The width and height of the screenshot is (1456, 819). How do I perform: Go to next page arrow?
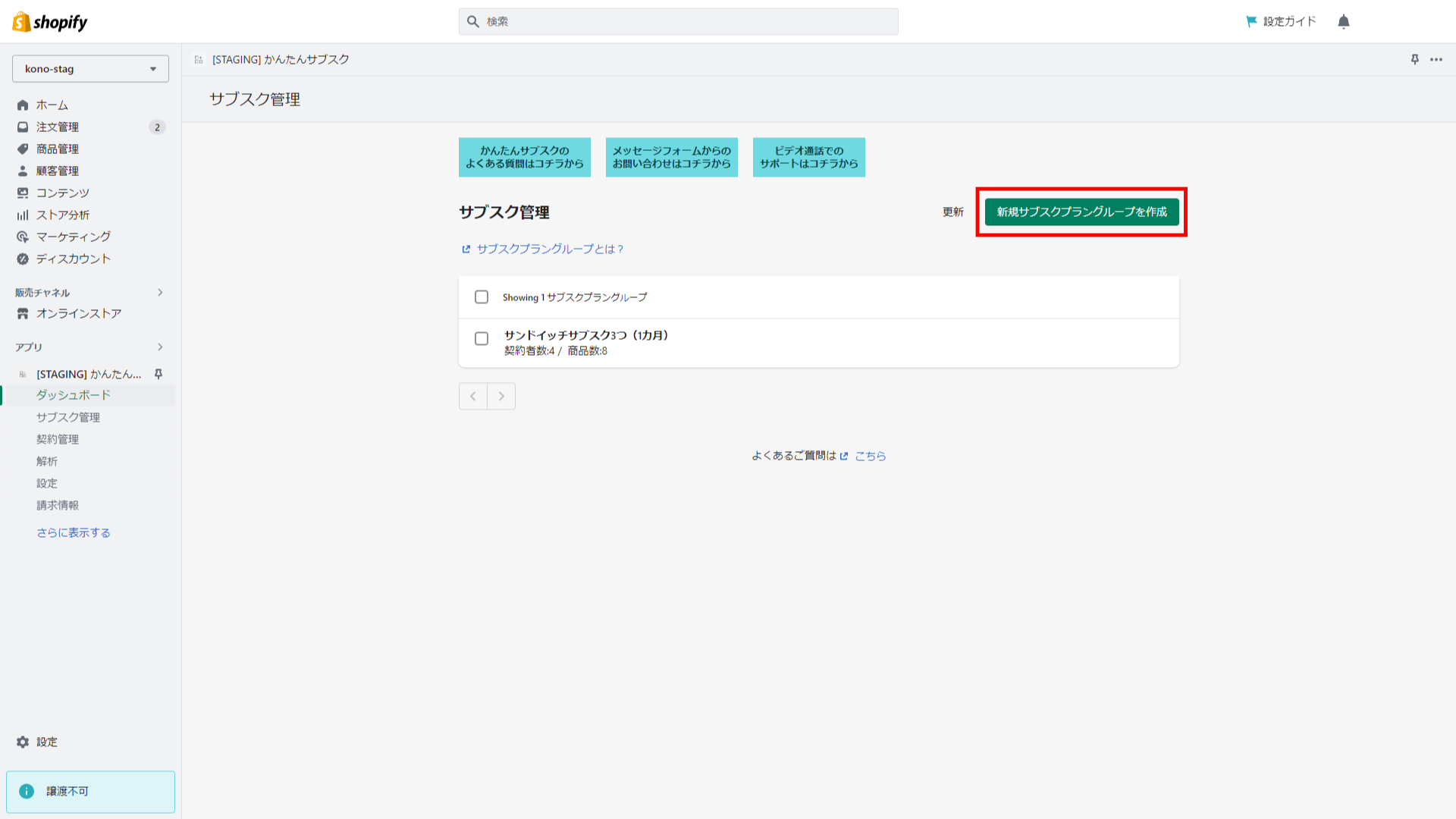501,396
